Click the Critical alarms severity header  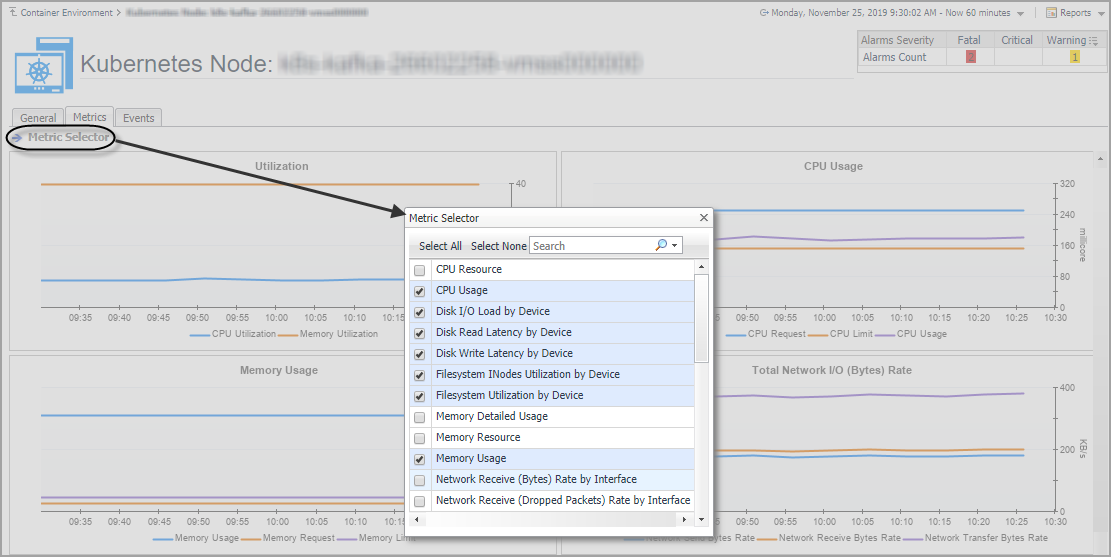pyautogui.click(x=1017, y=40)
